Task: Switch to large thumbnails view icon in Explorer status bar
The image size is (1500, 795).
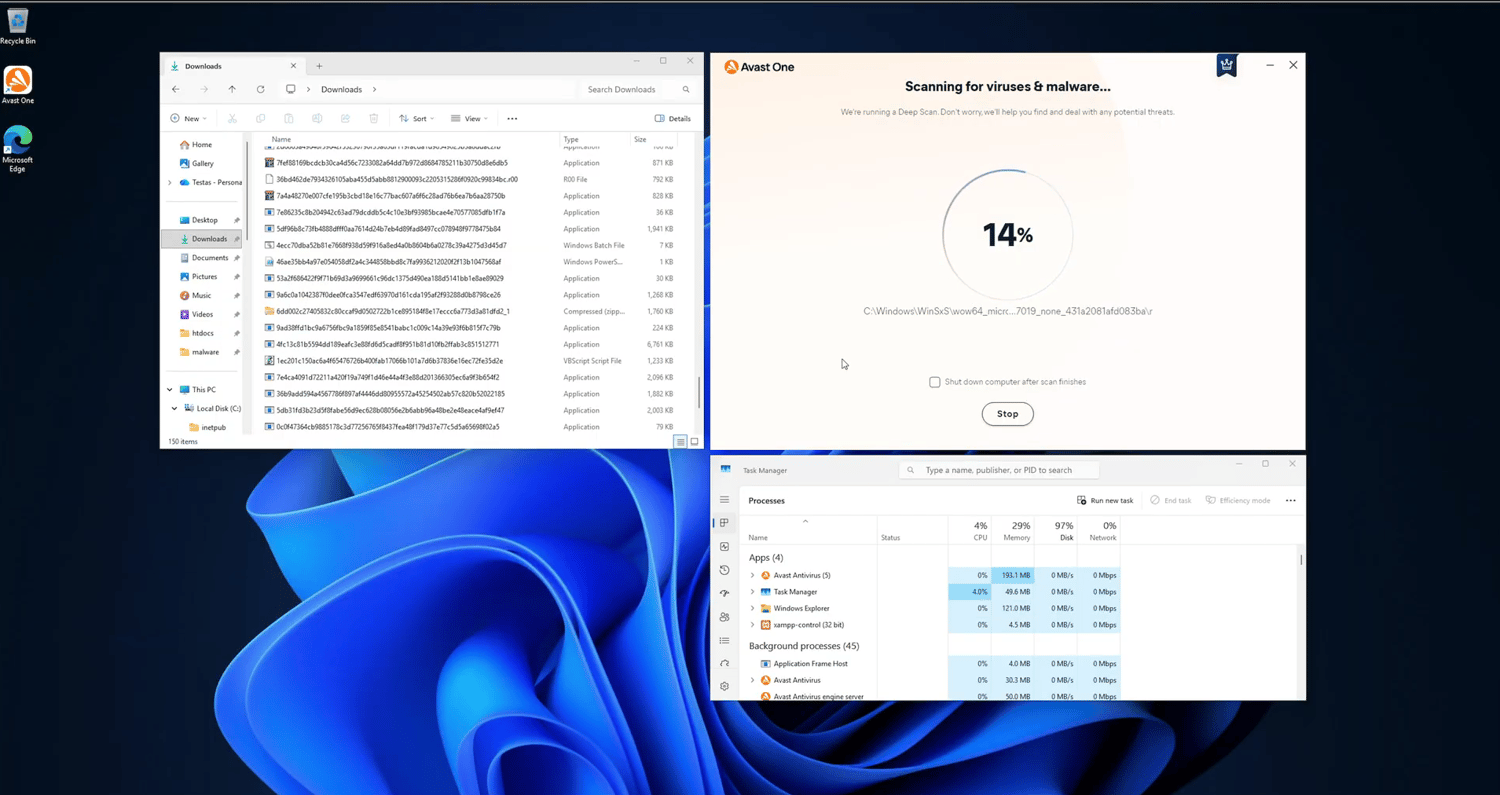Action: coord(694,441)
